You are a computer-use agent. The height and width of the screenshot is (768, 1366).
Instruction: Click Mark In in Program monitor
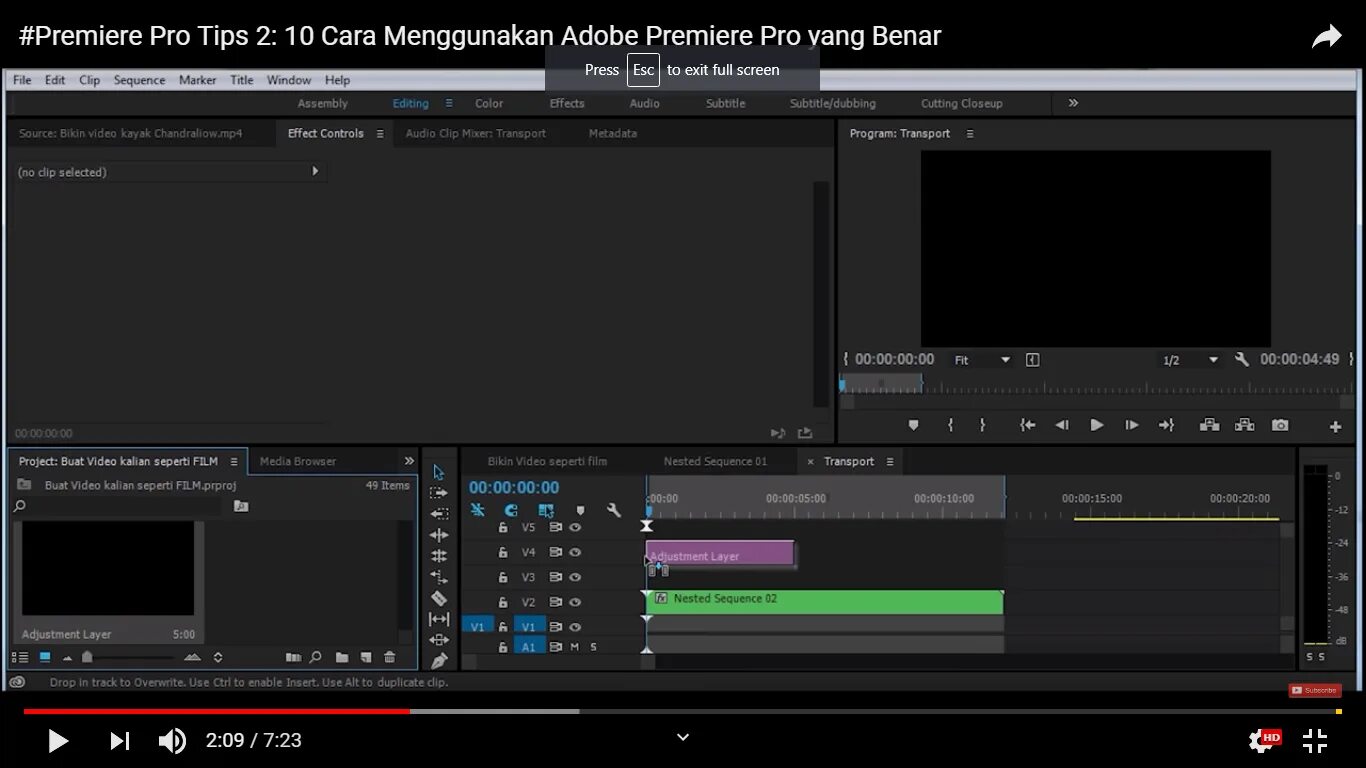950,425
